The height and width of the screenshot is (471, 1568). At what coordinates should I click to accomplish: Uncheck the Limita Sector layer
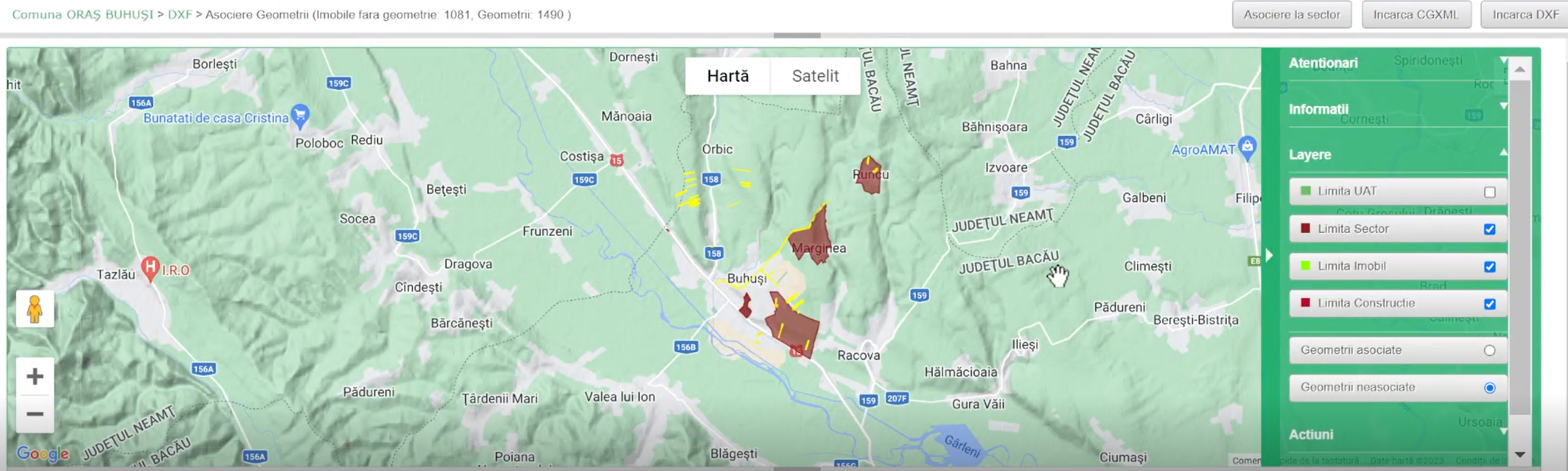coord(1490,229)
